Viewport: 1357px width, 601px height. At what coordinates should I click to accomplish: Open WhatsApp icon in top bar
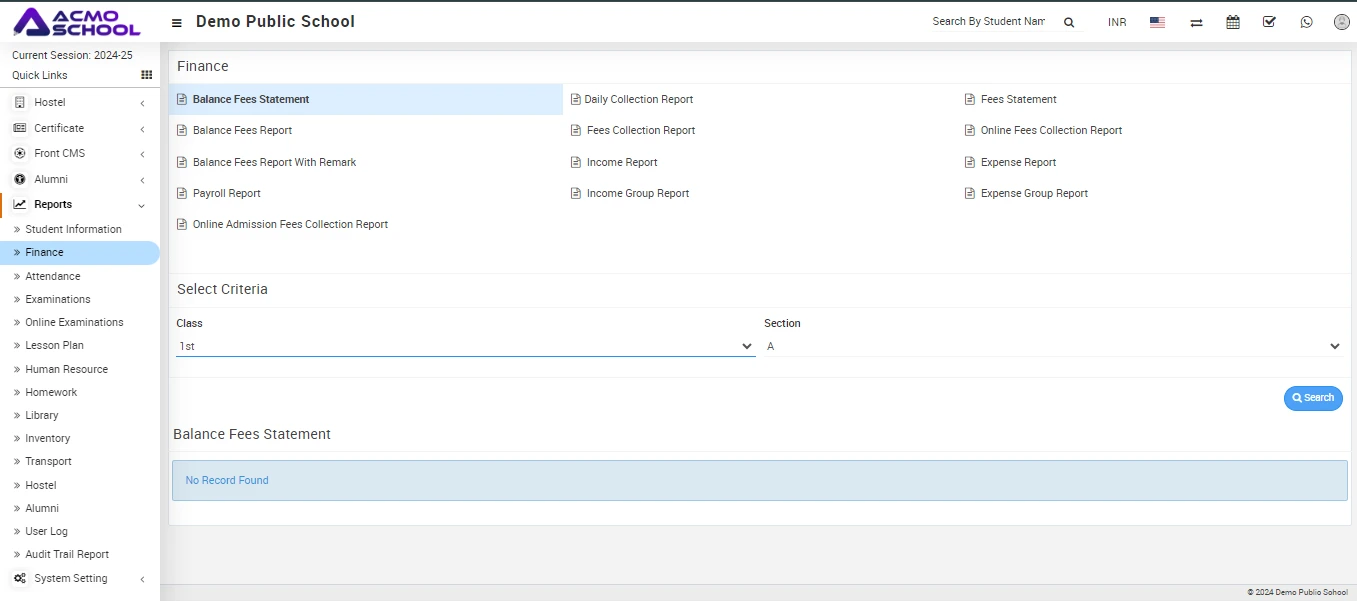coord(1306,22)
